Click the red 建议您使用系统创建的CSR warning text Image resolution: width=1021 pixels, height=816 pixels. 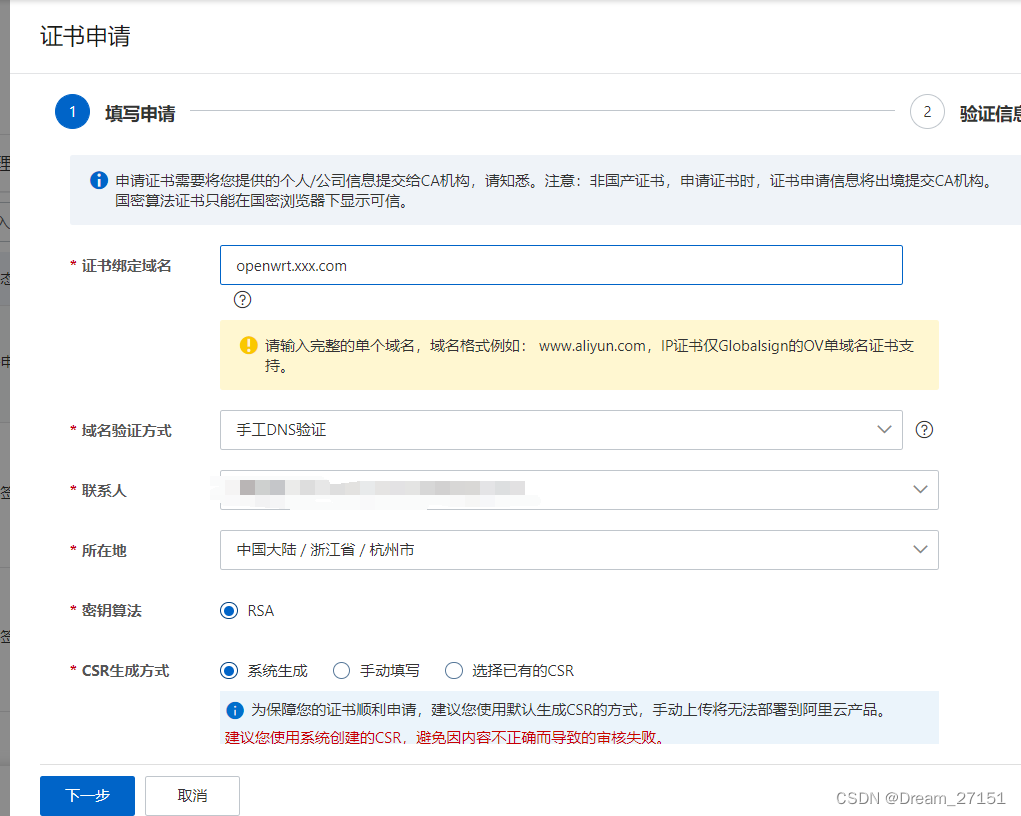pyautogui.click(x=444, y=737)
